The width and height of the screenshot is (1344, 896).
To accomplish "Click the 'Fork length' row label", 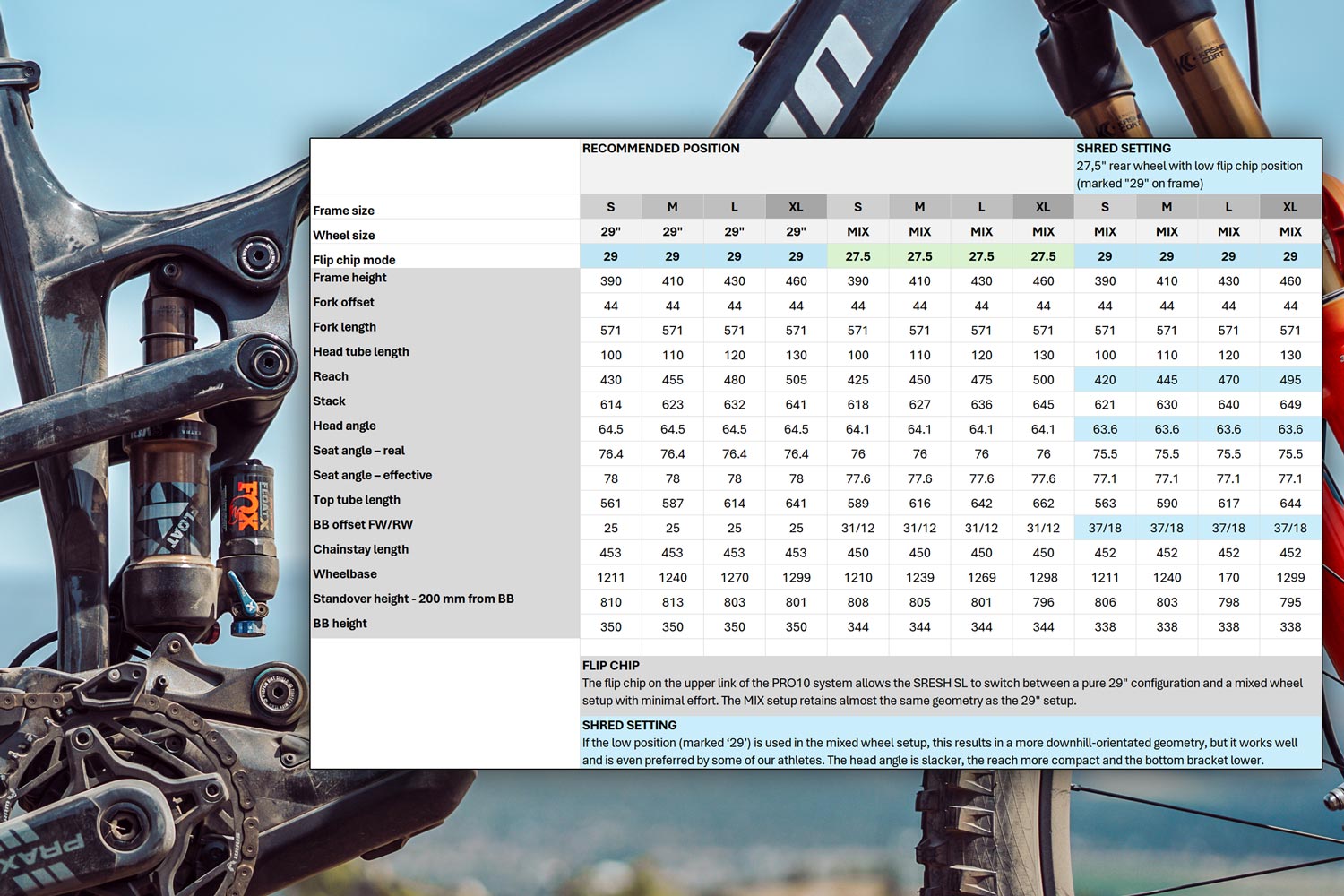I will point(345,327).
